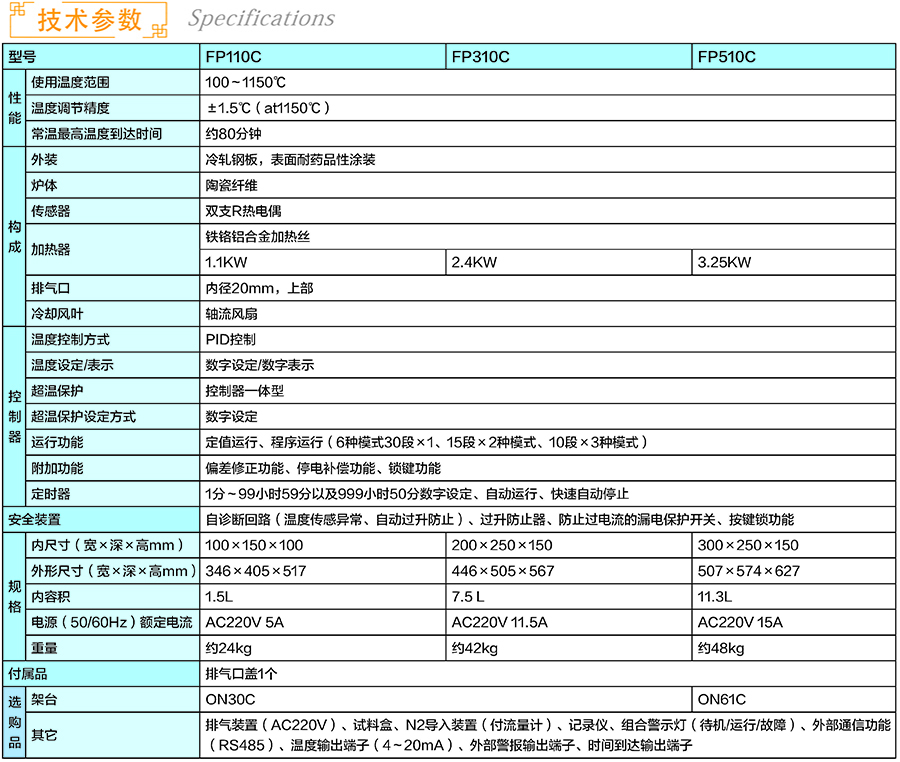Click outer dimension 446×505×567 cell
The image size is (900, 762).
[x=502, y=571]
